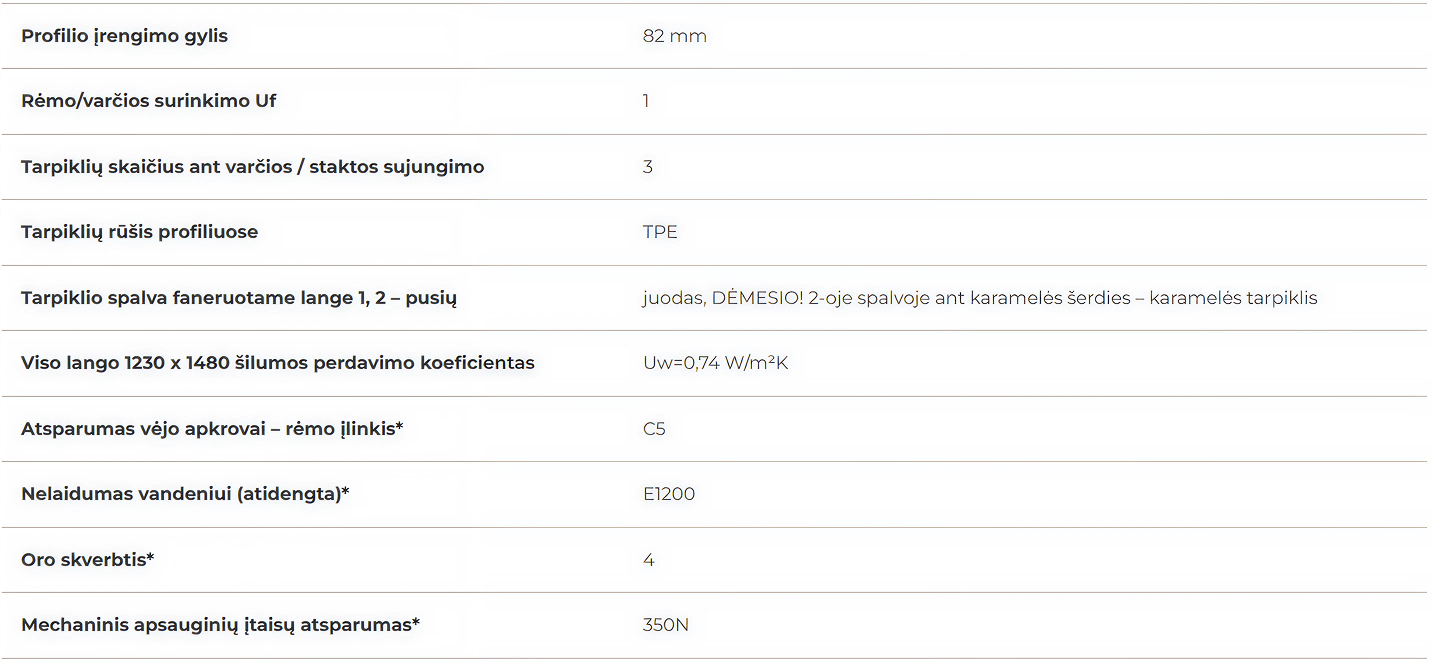The image size is (1433, 662).
Task: Click the "Viso lango 1230 x 1480" label
Action: [x=277, y=363]
